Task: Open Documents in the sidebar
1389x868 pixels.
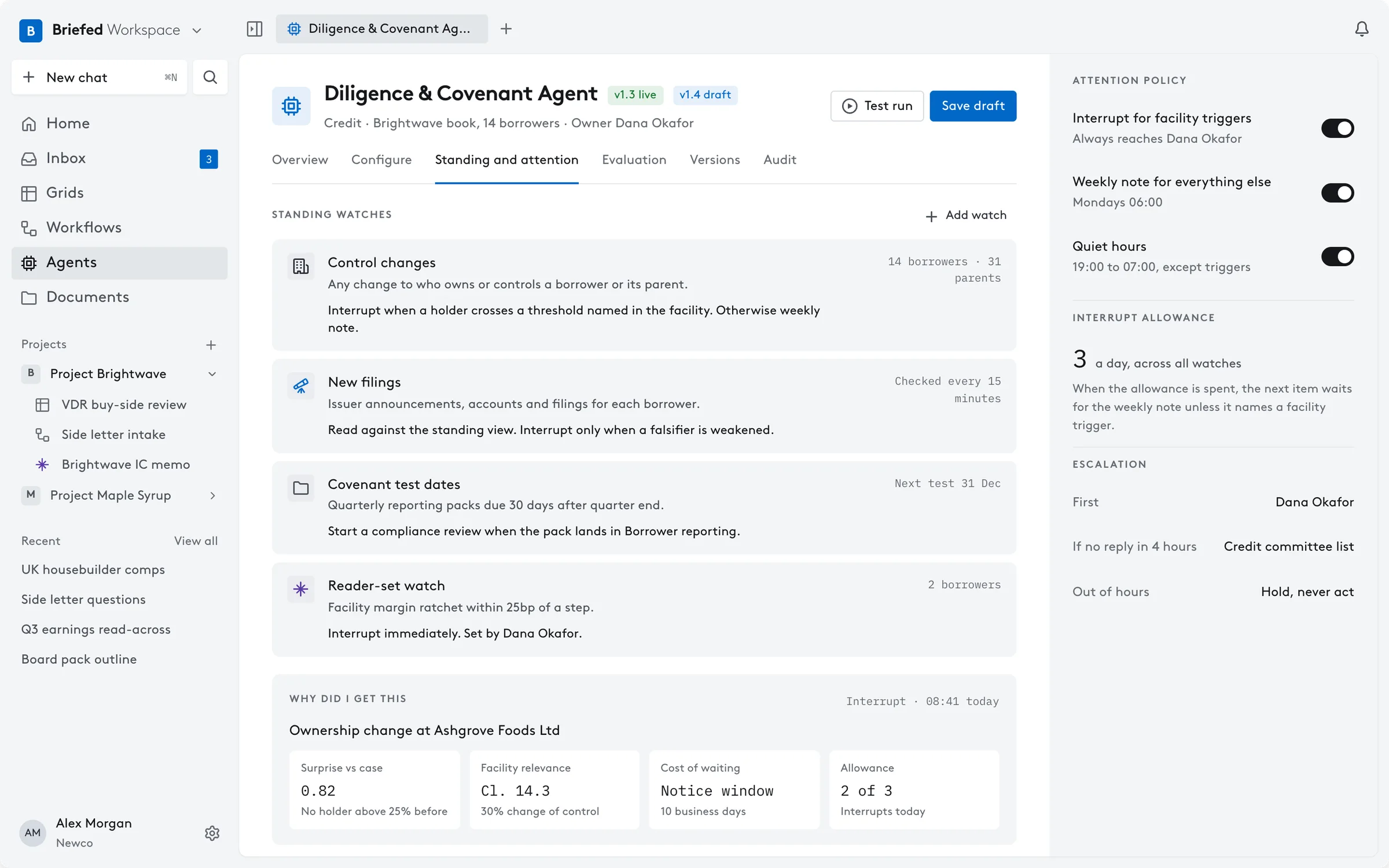Action: pos(119,297)
